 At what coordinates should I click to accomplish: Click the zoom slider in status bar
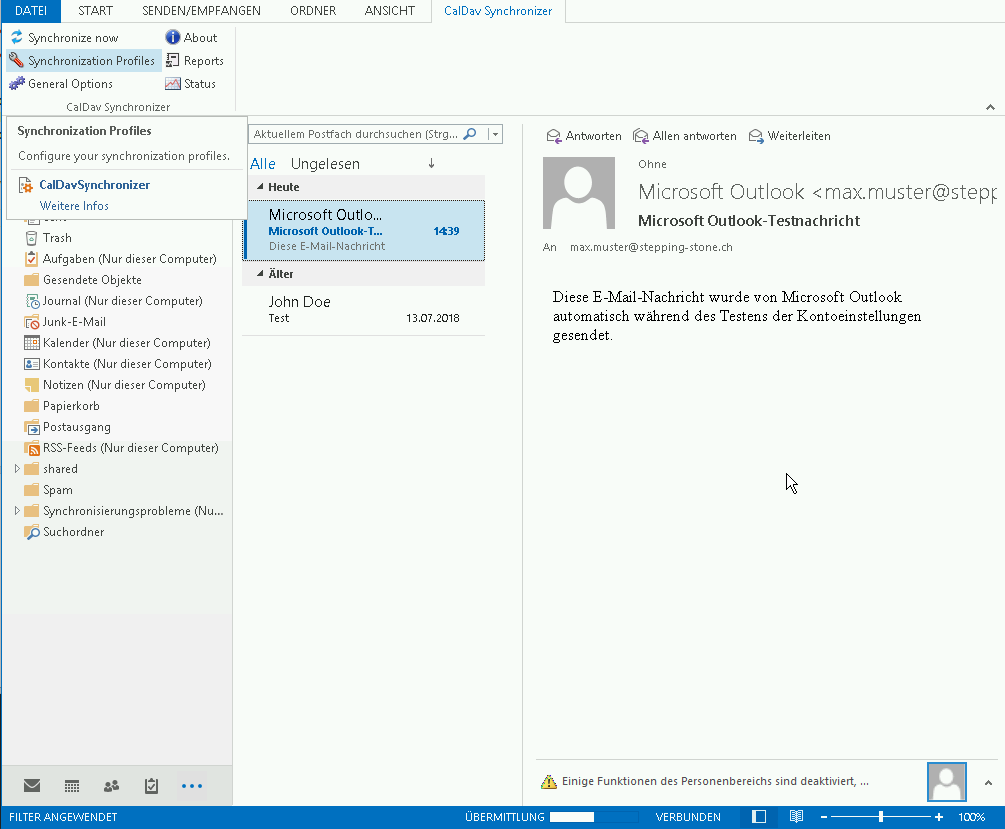pos(881,817)
